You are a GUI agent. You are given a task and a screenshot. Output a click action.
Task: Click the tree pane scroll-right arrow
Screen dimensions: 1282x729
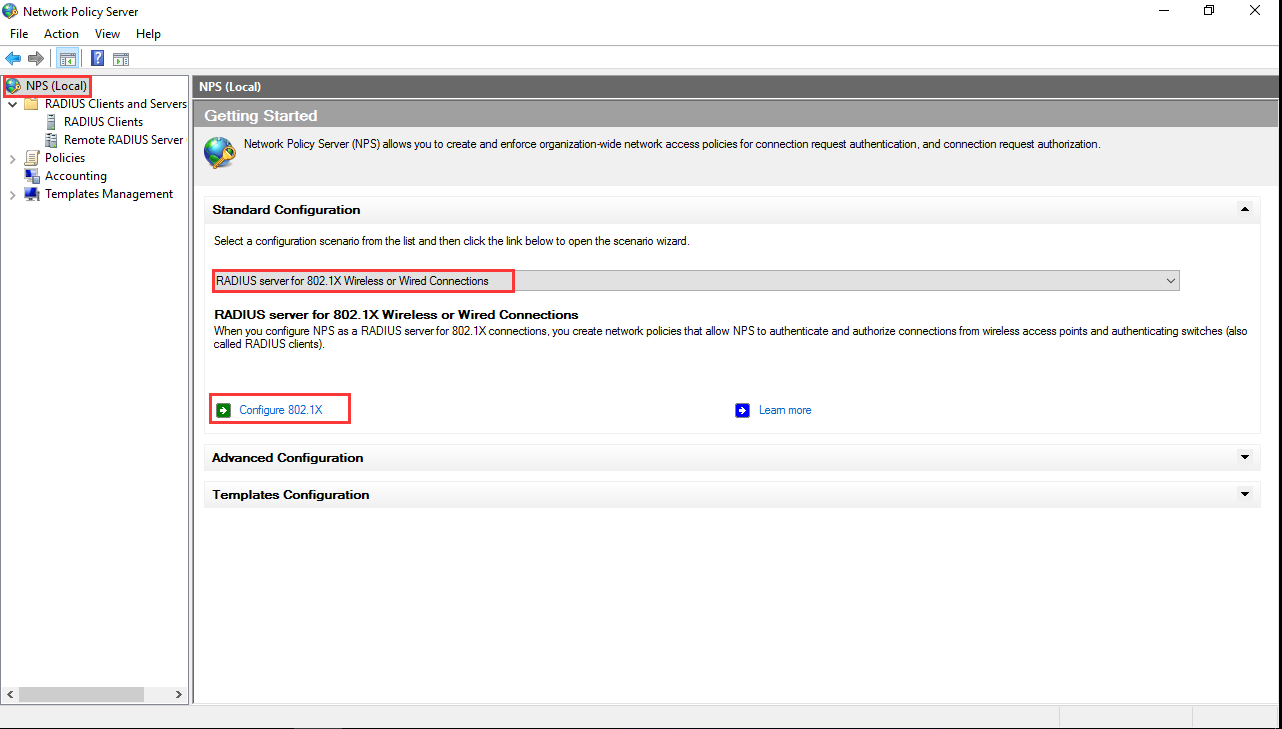pos(179,694)
